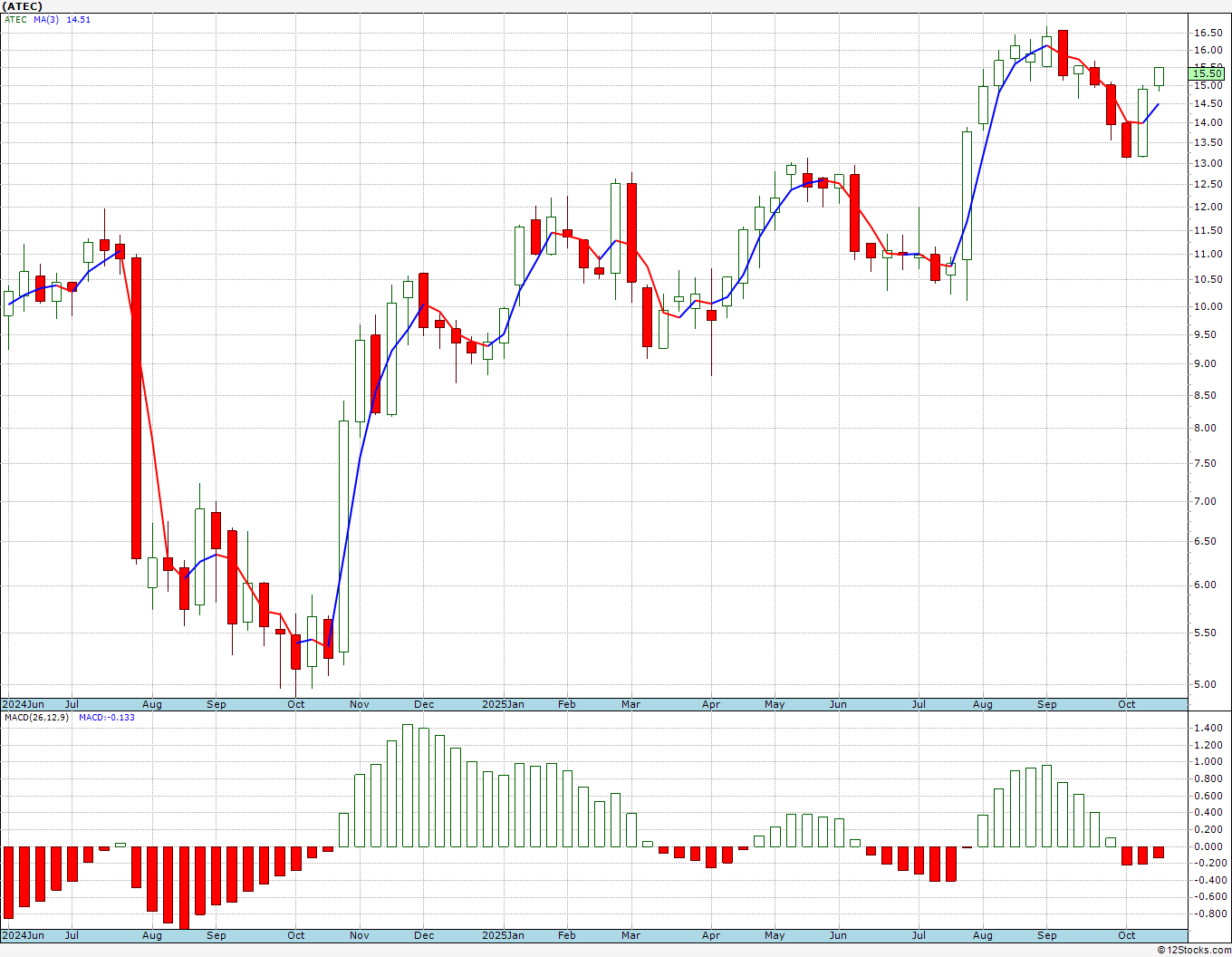Click the 1.400 MACD axis label

pyautogui.click(x=1209, y=729)
